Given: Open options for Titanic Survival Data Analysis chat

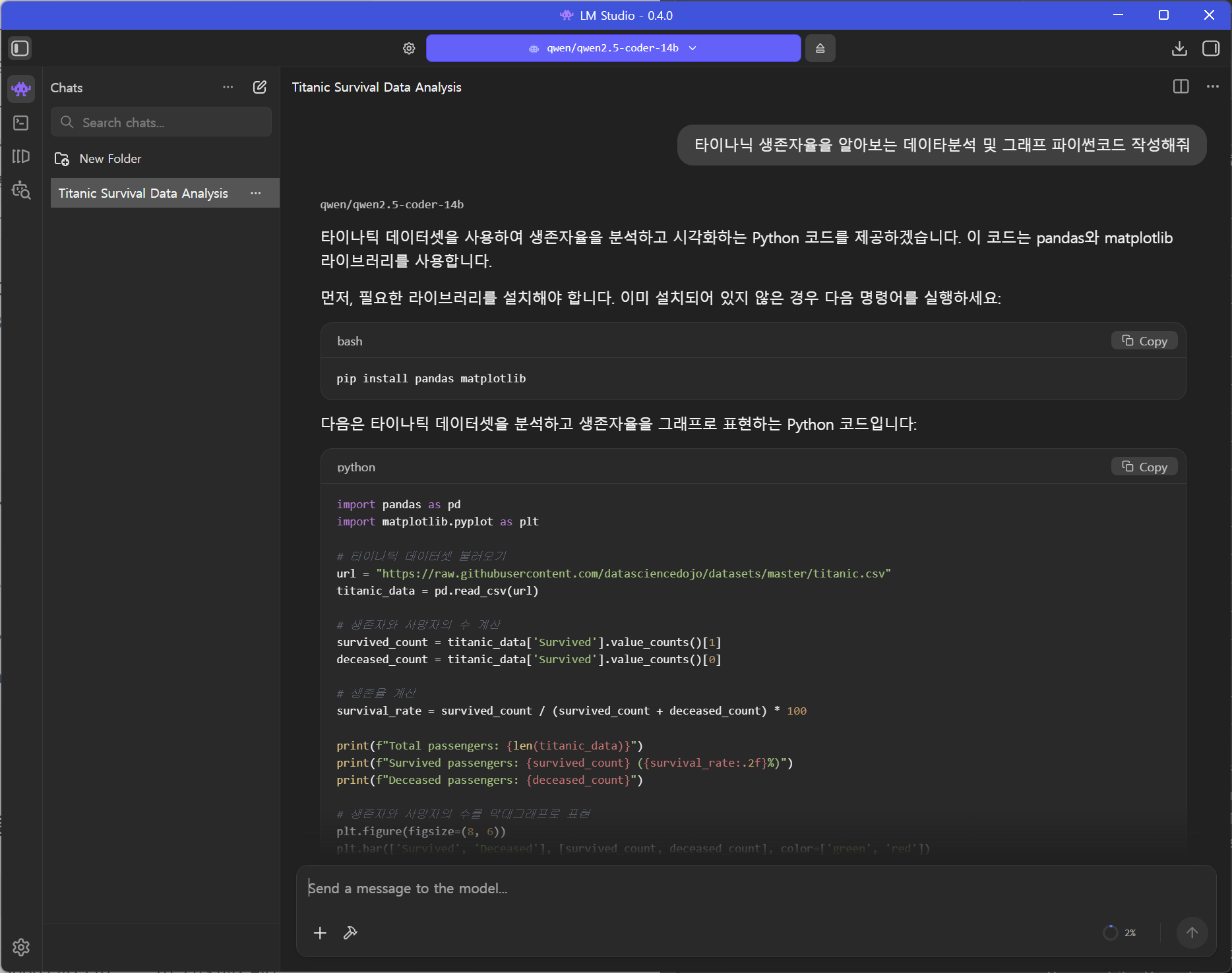Looking at the screenshot, I should coord(256,193).
